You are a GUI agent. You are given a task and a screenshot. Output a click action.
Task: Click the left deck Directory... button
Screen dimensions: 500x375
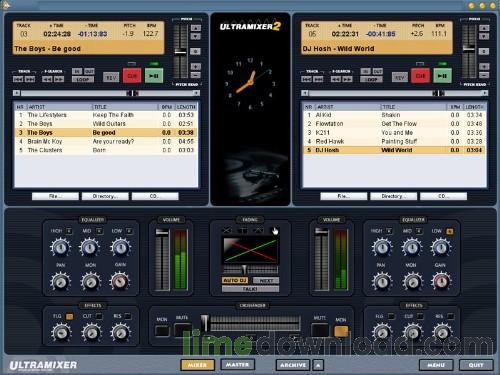coord(105,196)
